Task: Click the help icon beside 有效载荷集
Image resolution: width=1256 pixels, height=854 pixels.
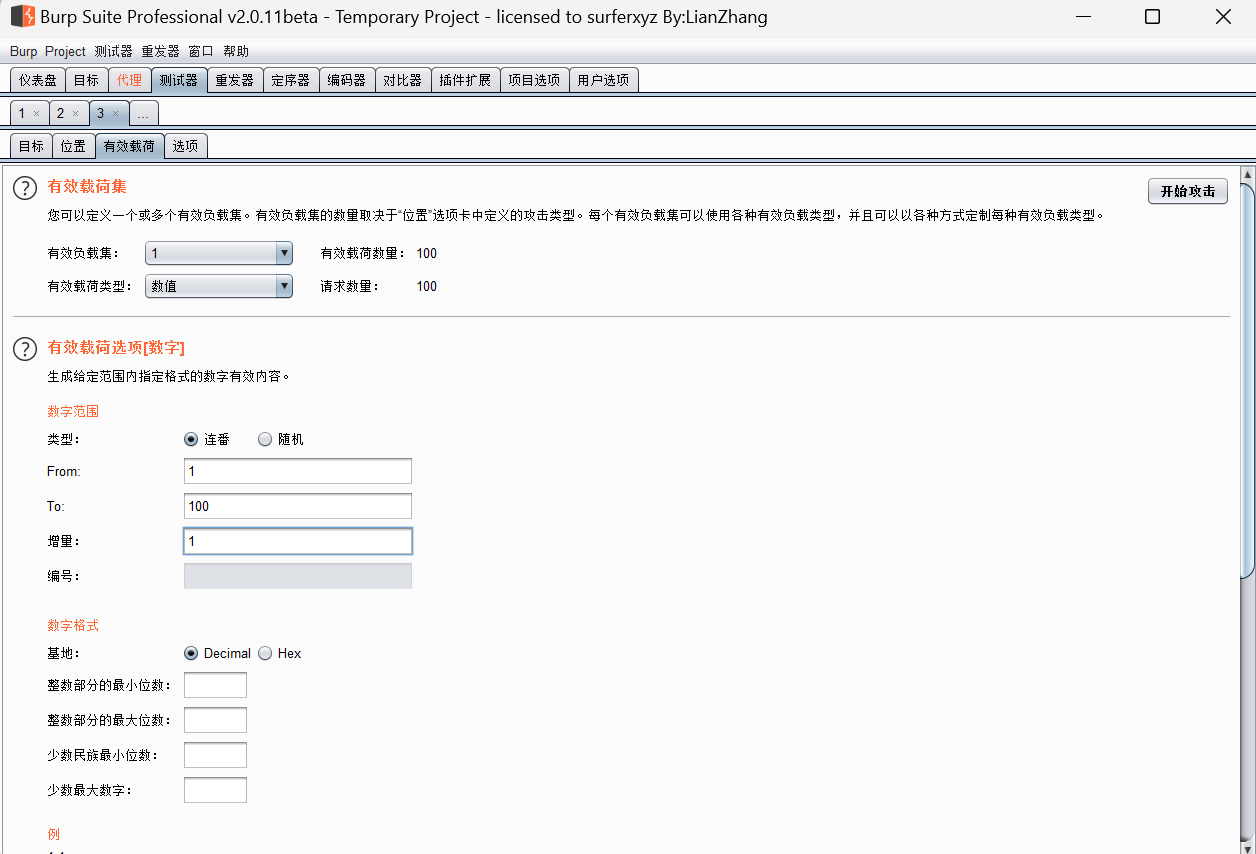Action: click(25, 188)
